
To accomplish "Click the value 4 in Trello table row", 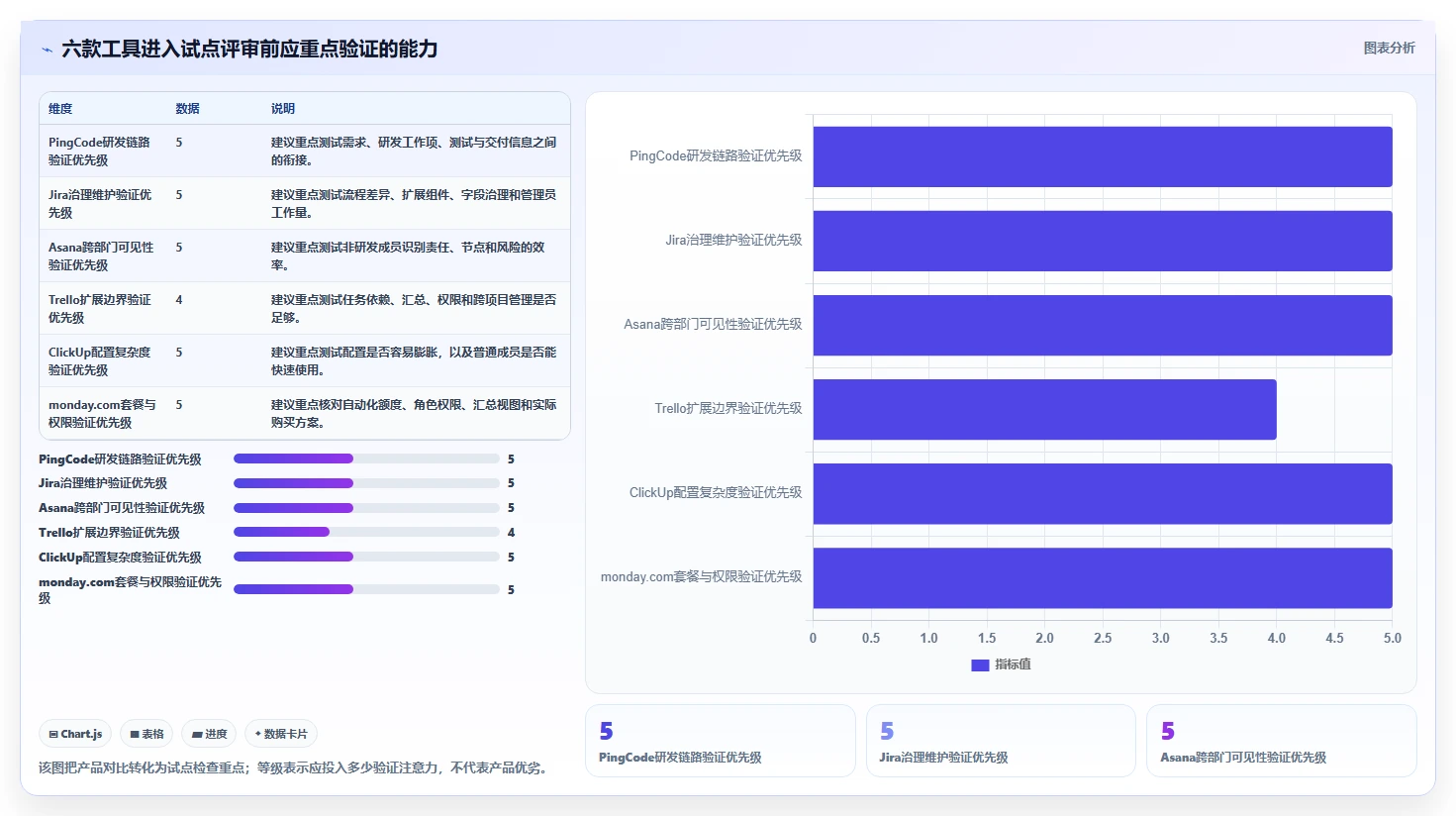I will tap(179, 300).
